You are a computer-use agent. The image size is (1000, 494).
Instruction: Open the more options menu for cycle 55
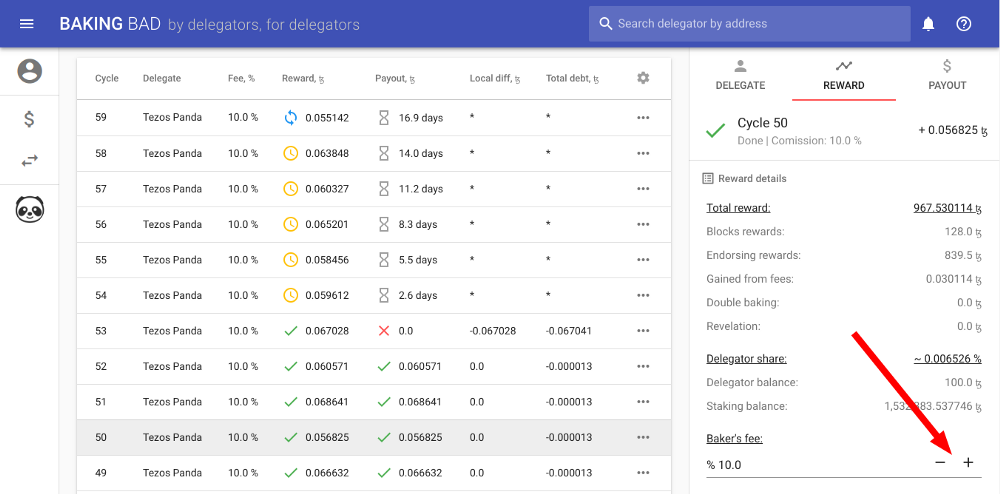click(643, 260)
